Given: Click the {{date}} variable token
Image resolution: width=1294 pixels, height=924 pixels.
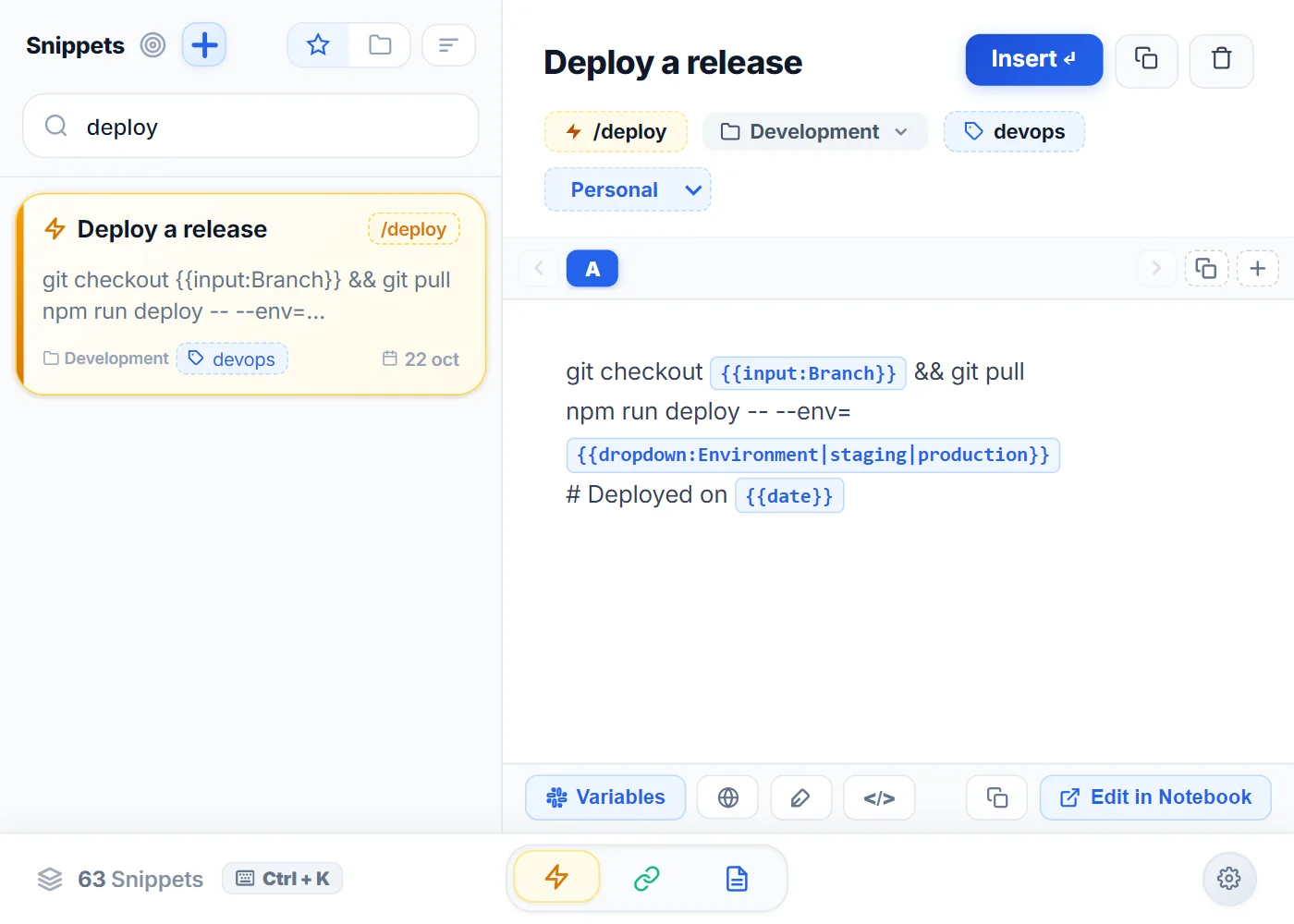Looking at the screenshot, I should 788,495.
